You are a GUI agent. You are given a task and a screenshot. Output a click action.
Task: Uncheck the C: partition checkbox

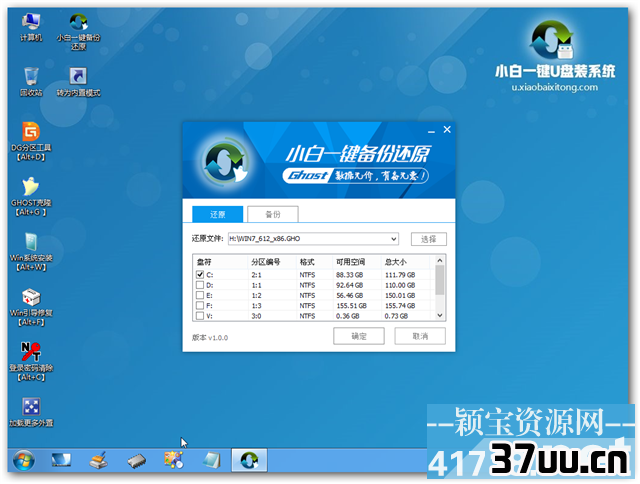coord(200,275)
